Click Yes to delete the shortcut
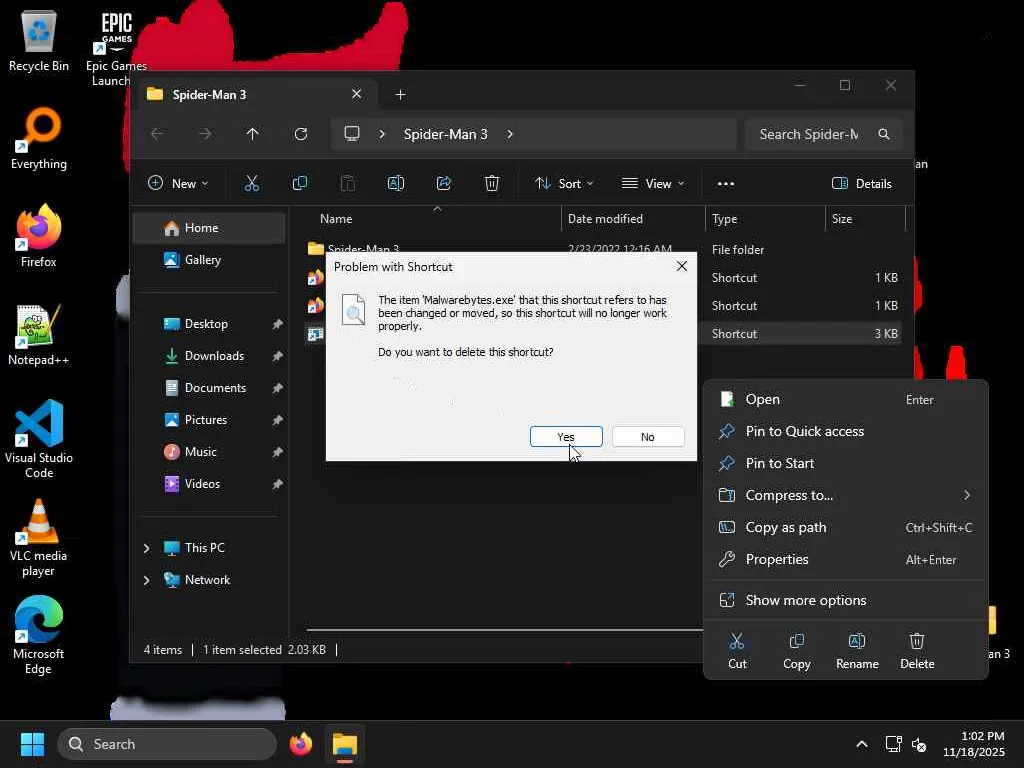1024x768 pixels. [566, 437]
